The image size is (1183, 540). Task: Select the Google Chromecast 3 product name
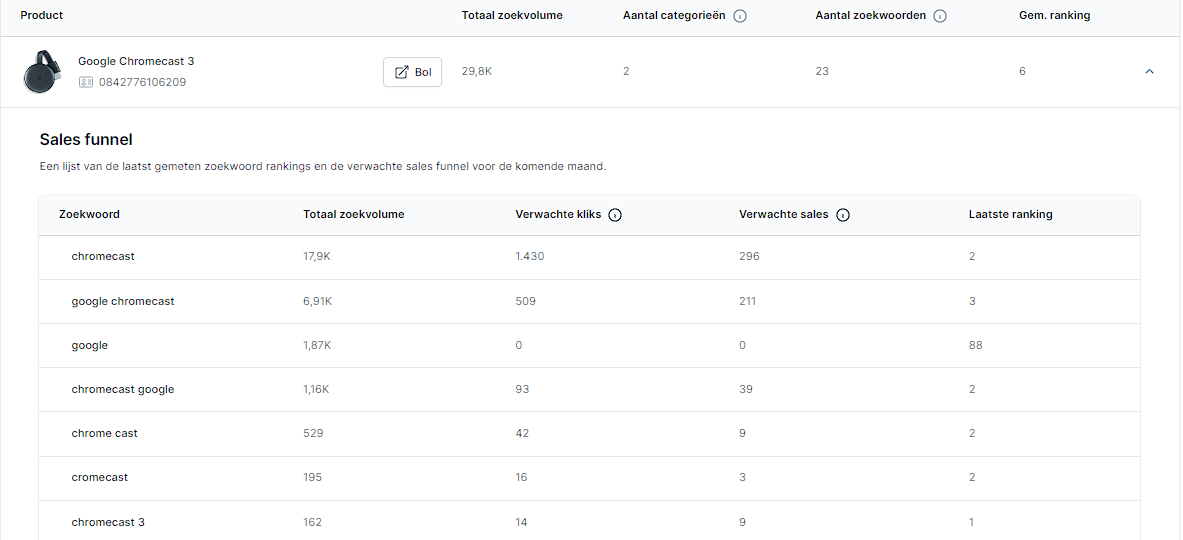pyautogui.click(x=136, y=61)
